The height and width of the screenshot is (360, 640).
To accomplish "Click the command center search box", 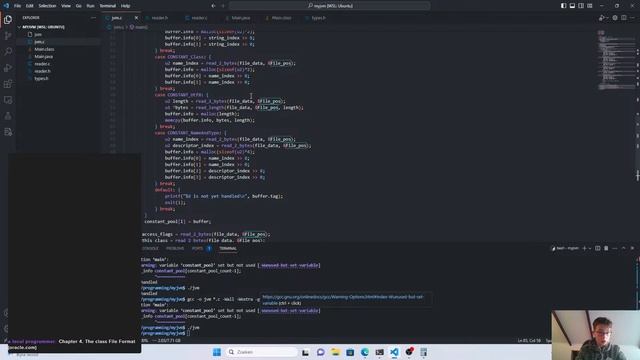I will click(330, 6).
